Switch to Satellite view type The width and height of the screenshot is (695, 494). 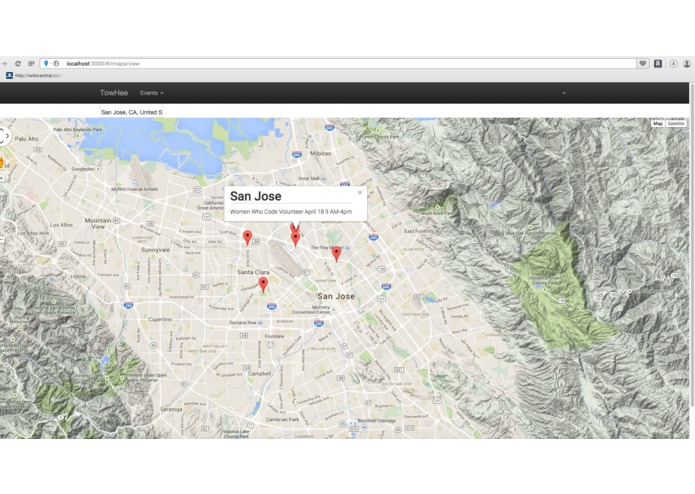click(676, 124)
